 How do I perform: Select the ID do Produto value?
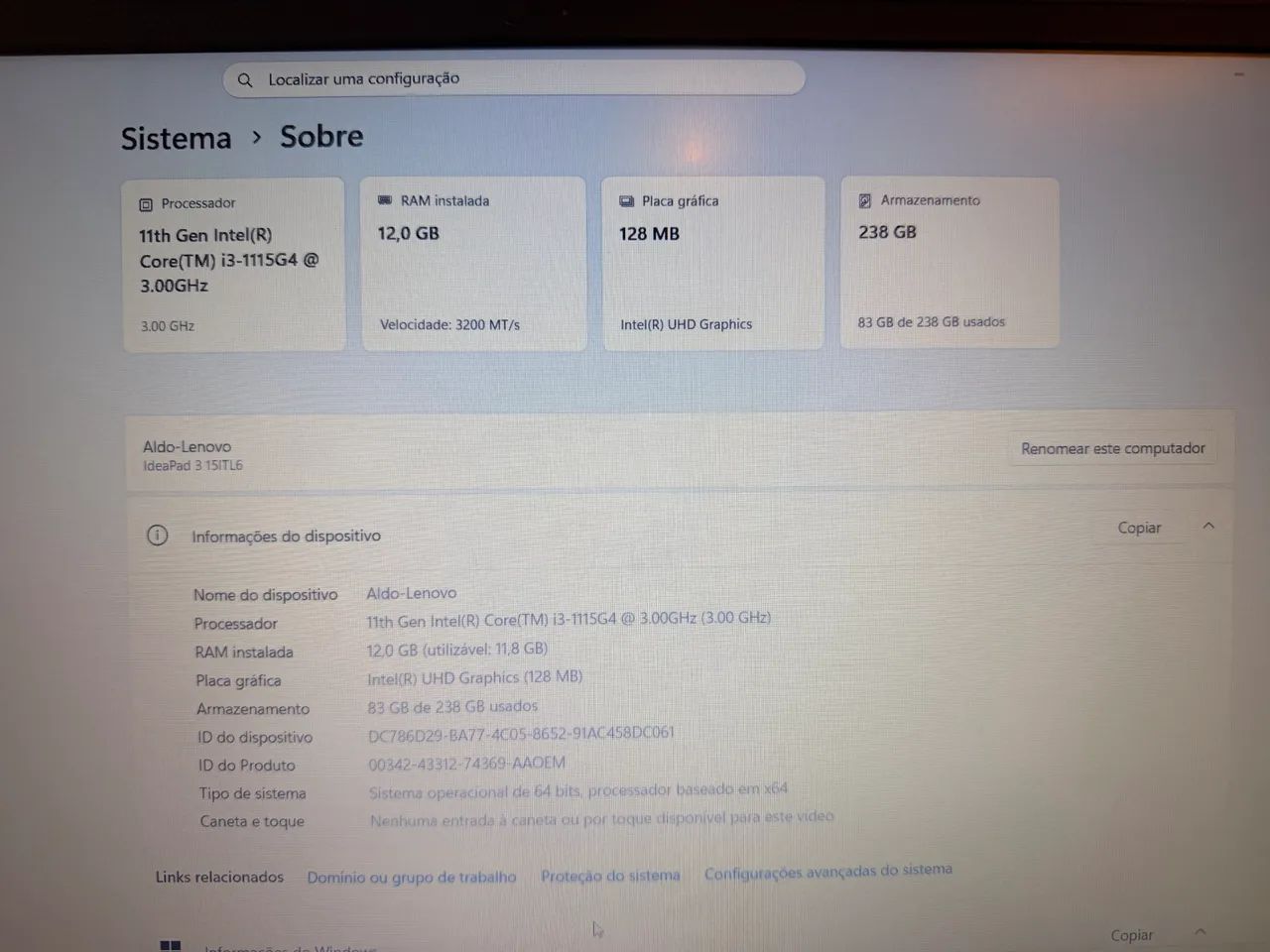pos(466,764)
